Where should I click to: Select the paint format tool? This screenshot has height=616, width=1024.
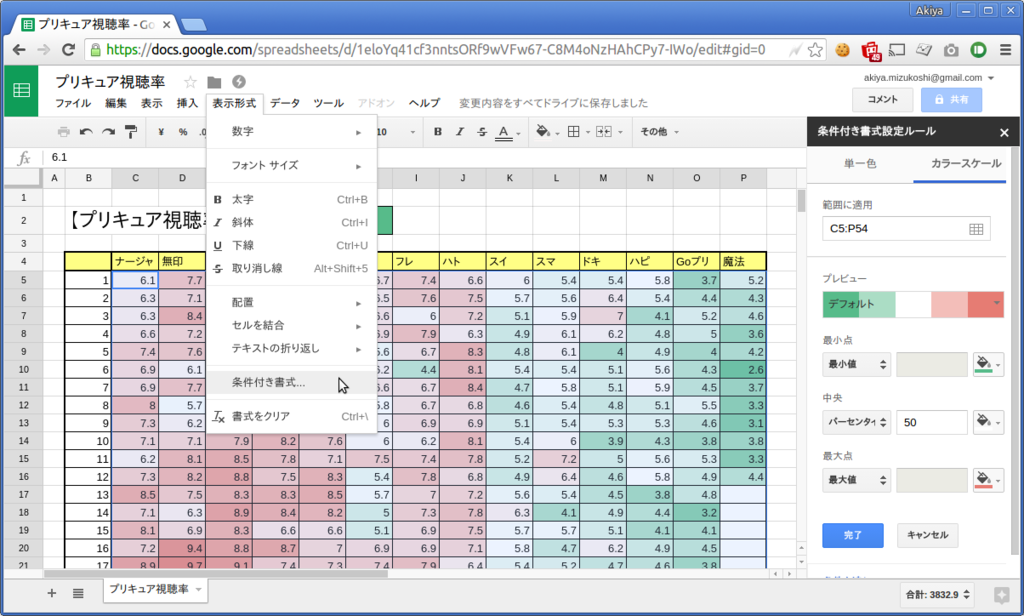(131, 132)
